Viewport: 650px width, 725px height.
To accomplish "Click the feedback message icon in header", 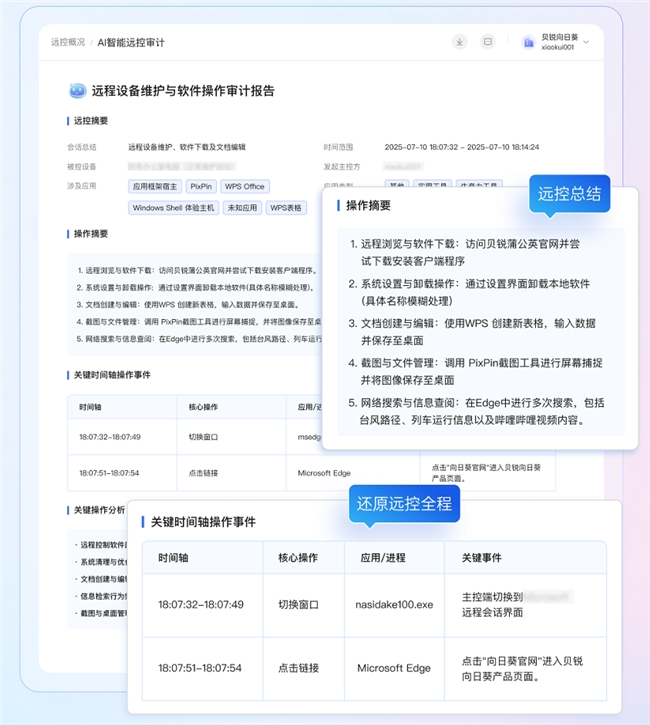I will pos(488,42).
